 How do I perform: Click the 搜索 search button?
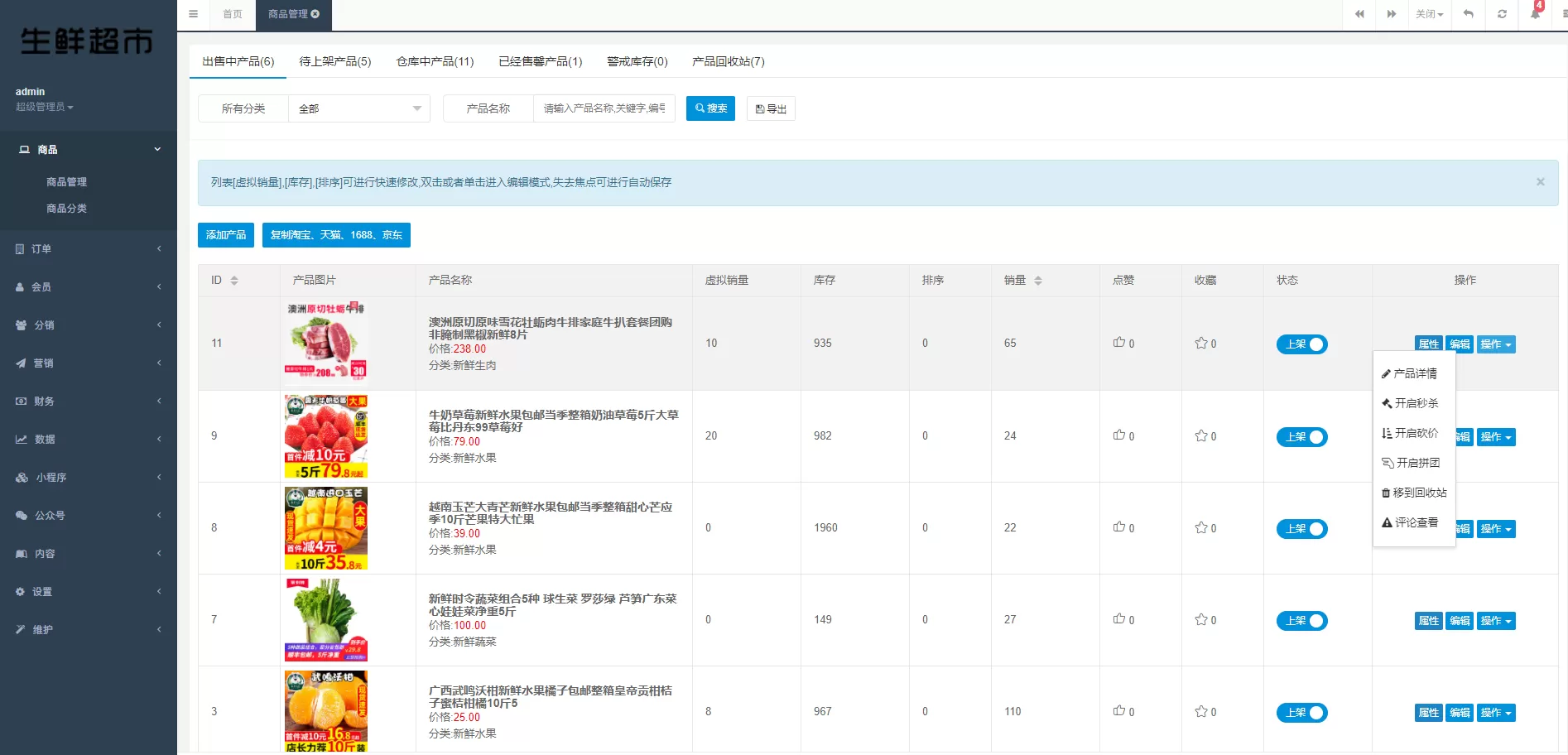tap(710, 108)
